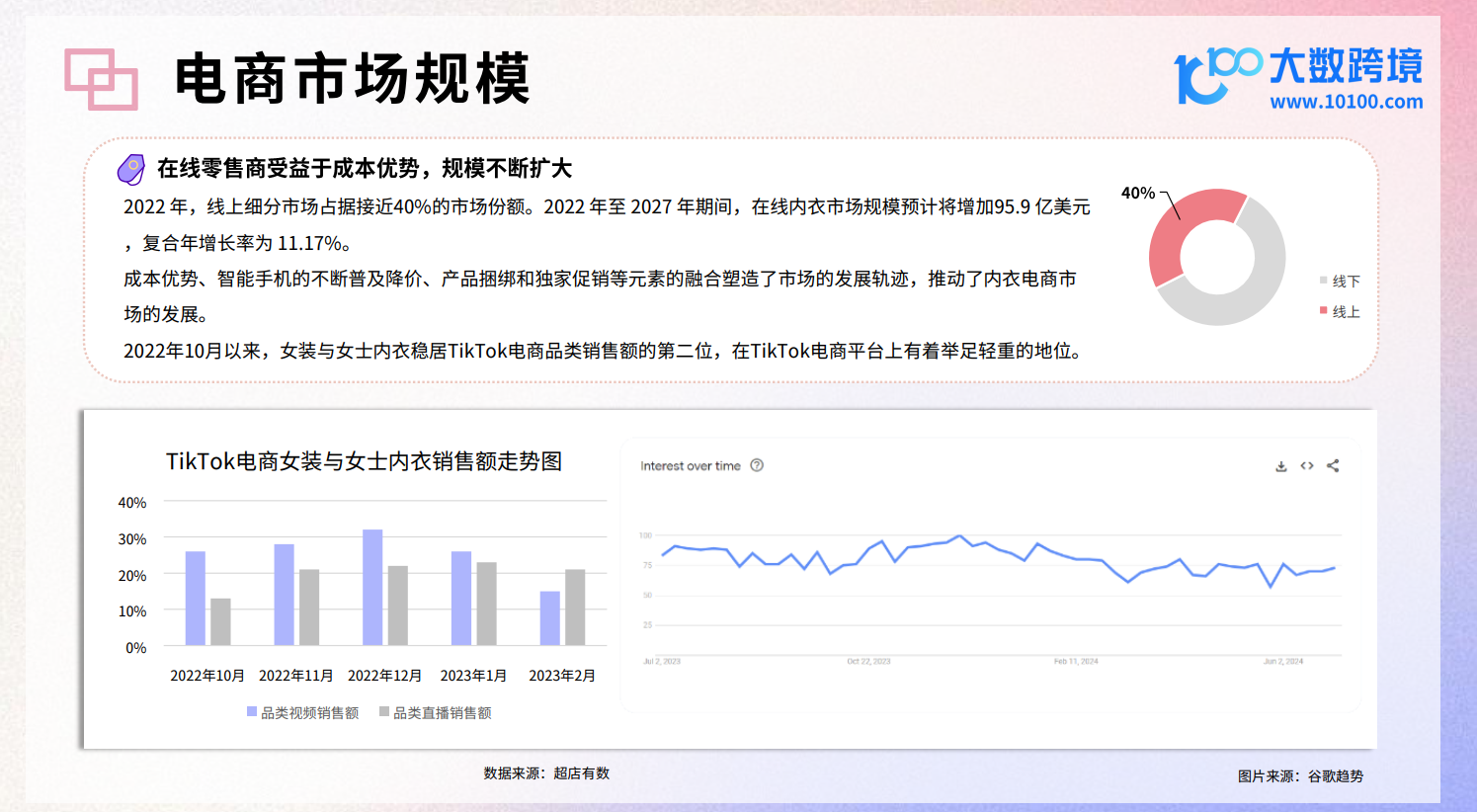Click the 2022年12月 axis label
The height and width of the screenshot is (812, 1477).
click(385, 676)
